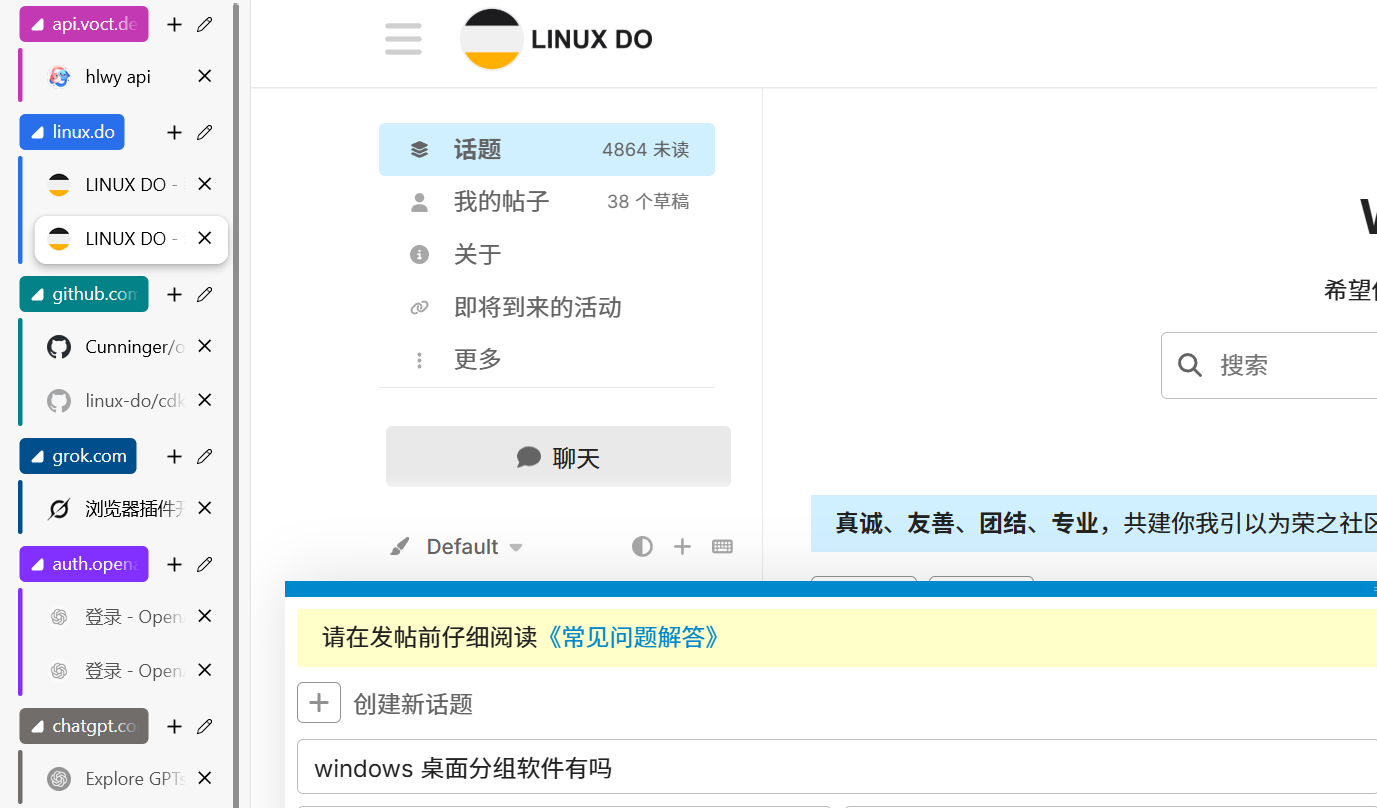Screen dimensions: 1377x808
Task: Edit the api.voct.de group name
Action: tap(205, 24)
